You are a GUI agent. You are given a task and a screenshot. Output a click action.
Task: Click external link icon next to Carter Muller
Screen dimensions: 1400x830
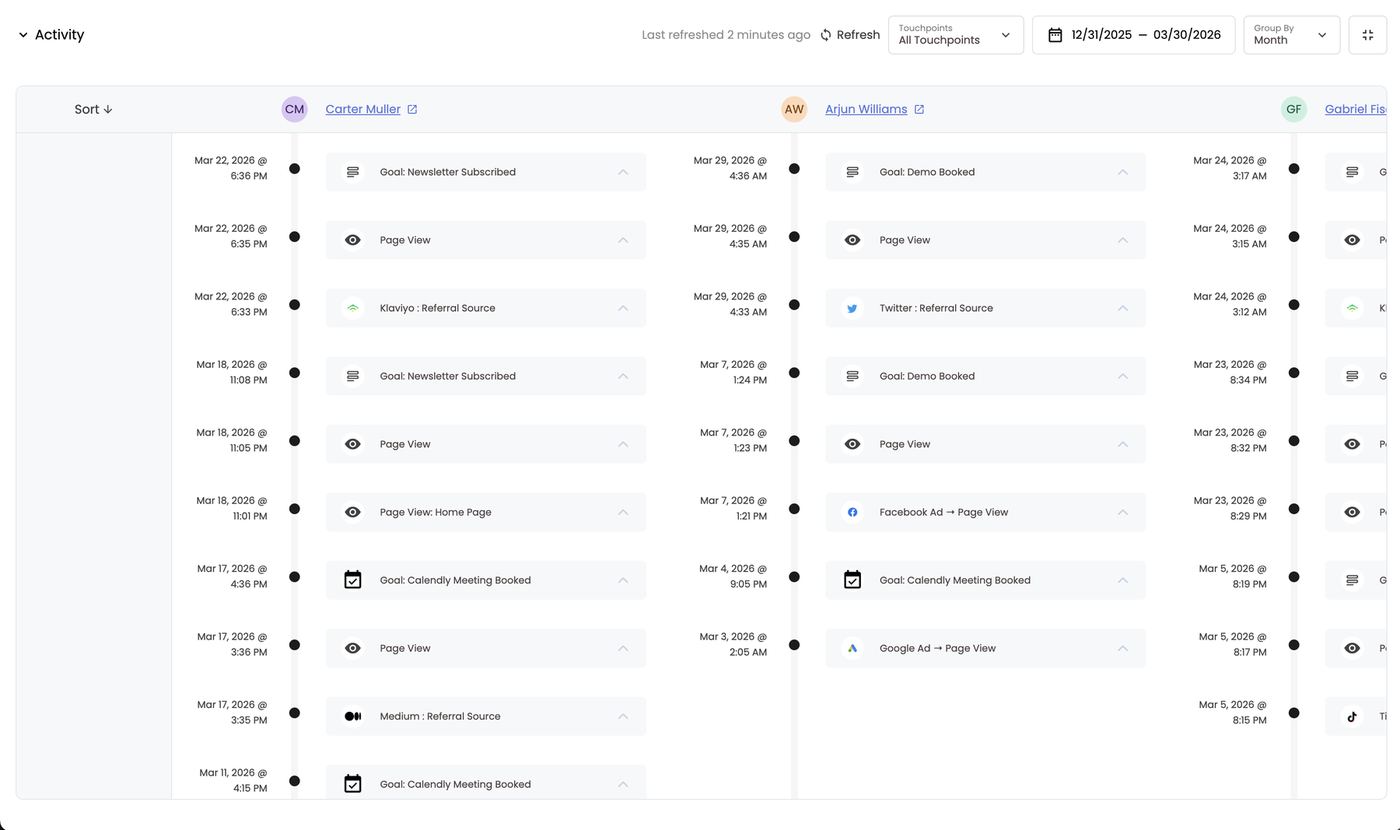tap(412, 110)
